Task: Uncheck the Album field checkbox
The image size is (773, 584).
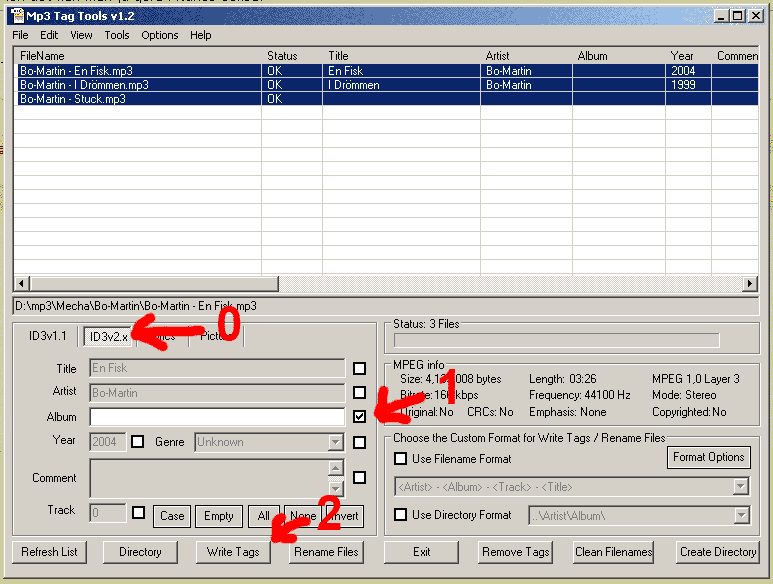Action: click(x=359, y=416)
